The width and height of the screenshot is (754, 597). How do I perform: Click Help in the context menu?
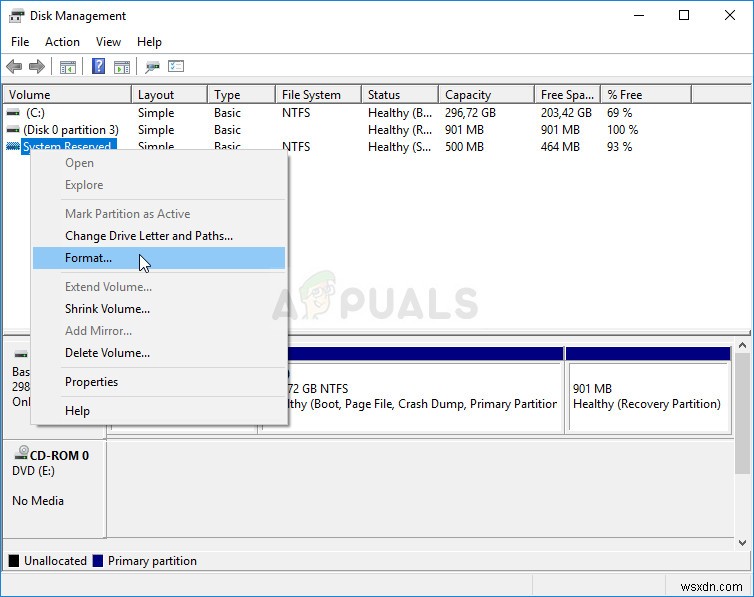coord(159,411)
